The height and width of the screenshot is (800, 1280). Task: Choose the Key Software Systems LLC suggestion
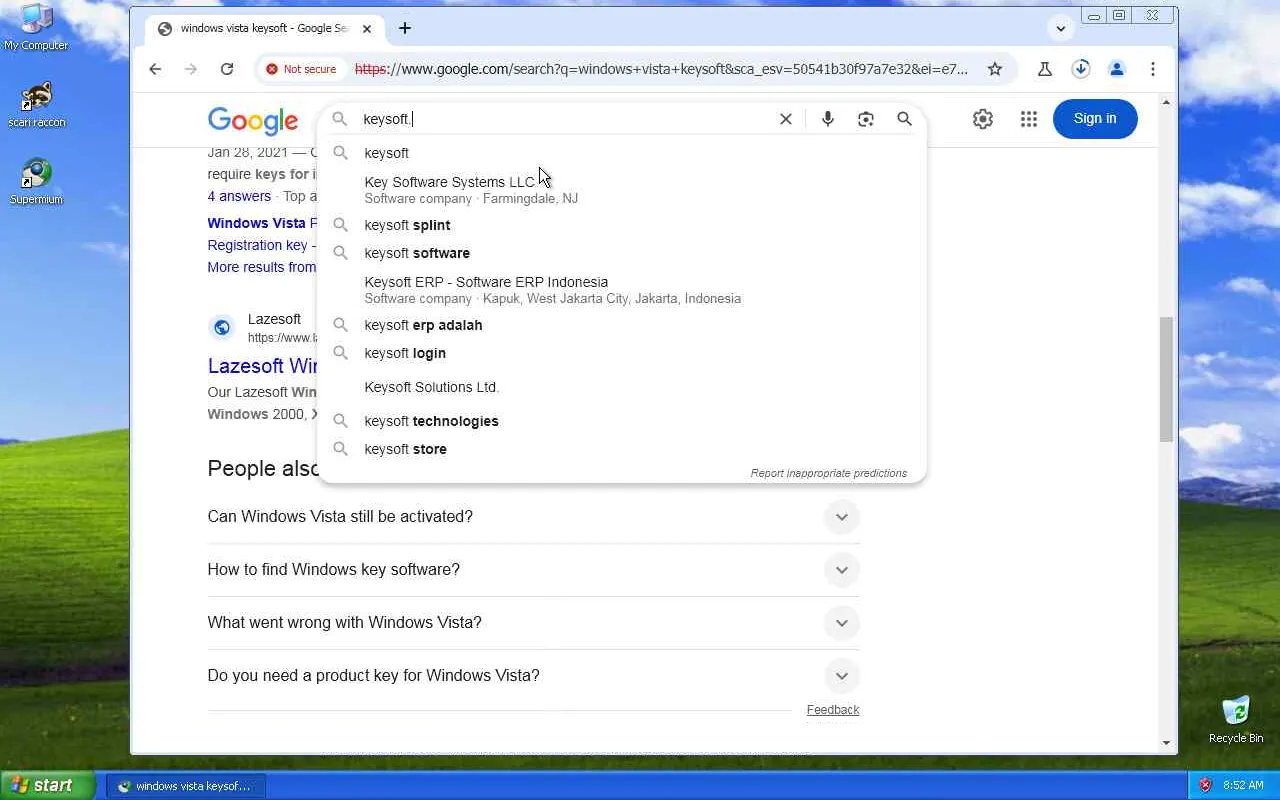tap(622, 189)
